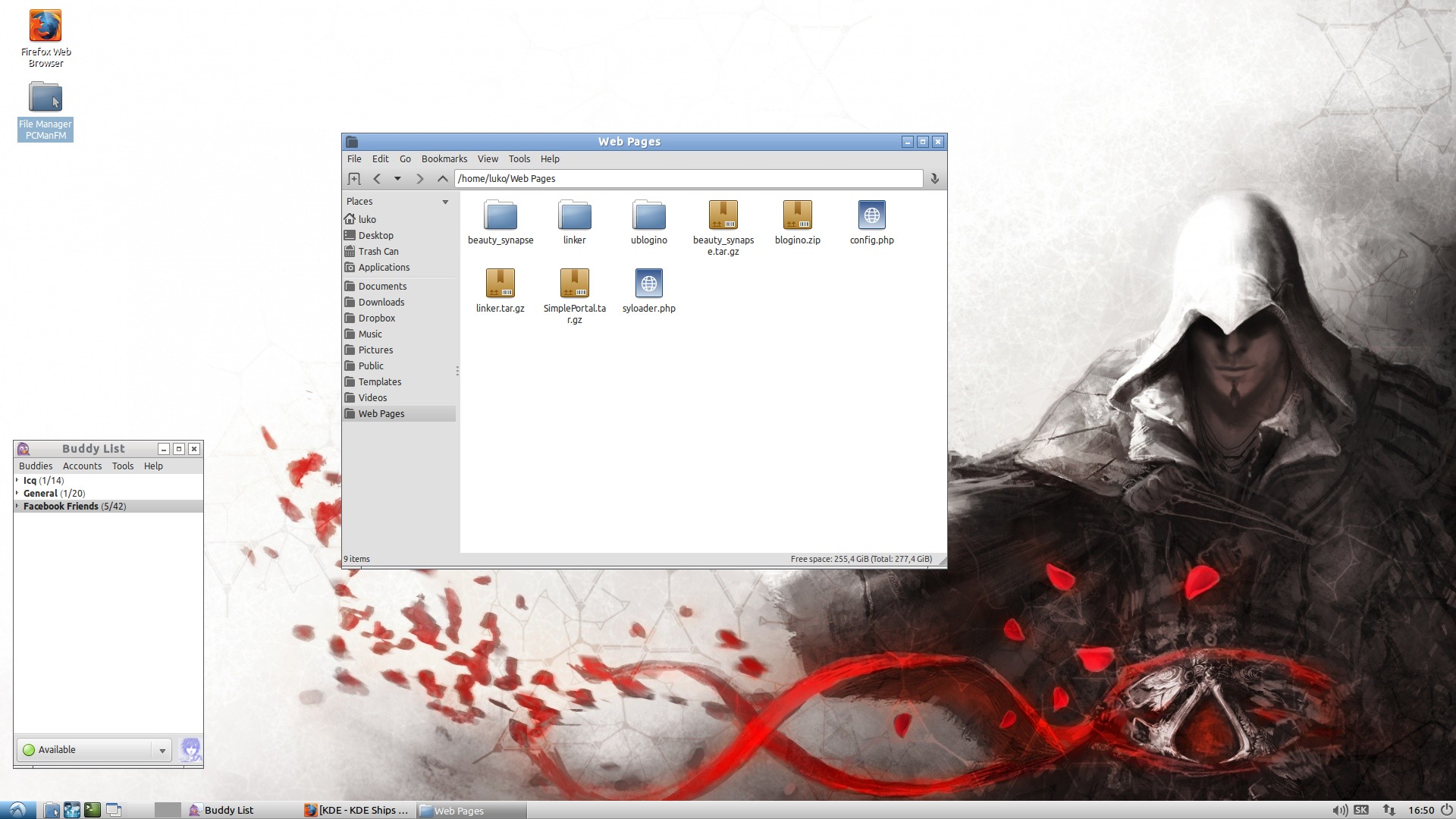Open the navigation history dropdown arrow
Image resolution: width=1456 pixels, height=819 pixels.
coord(397,179)
